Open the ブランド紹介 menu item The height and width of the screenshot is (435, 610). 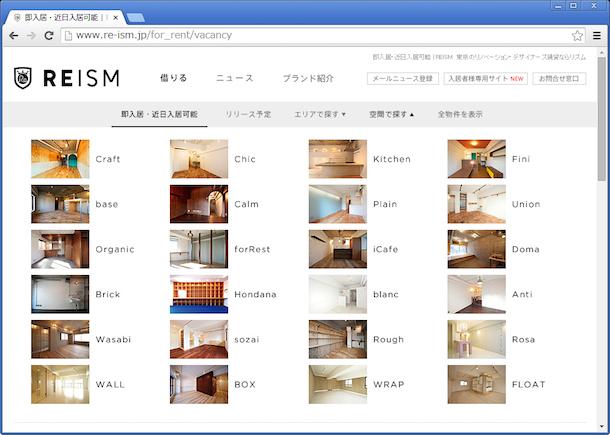(x=308, y=78)
